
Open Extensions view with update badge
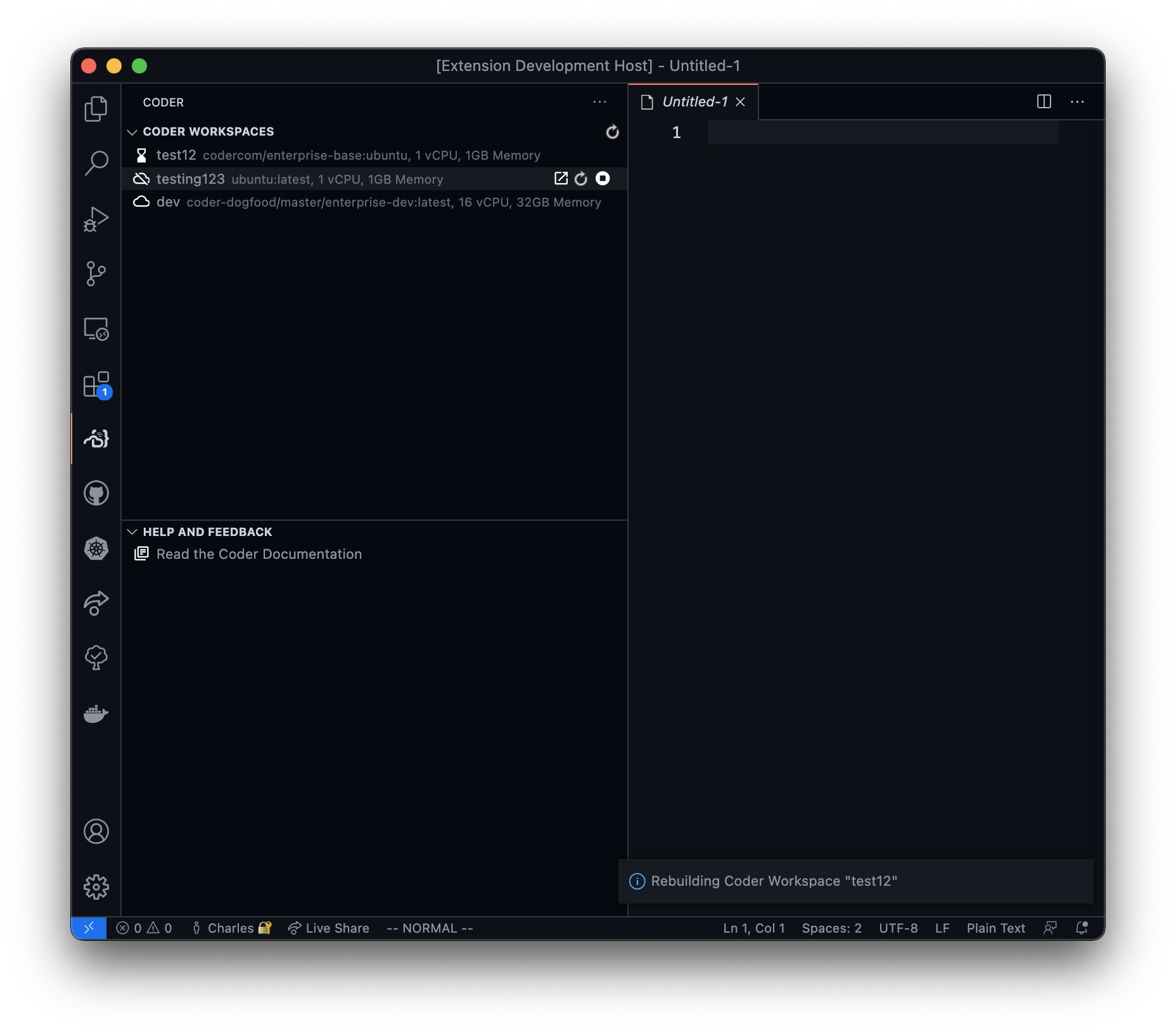(96, 385)
